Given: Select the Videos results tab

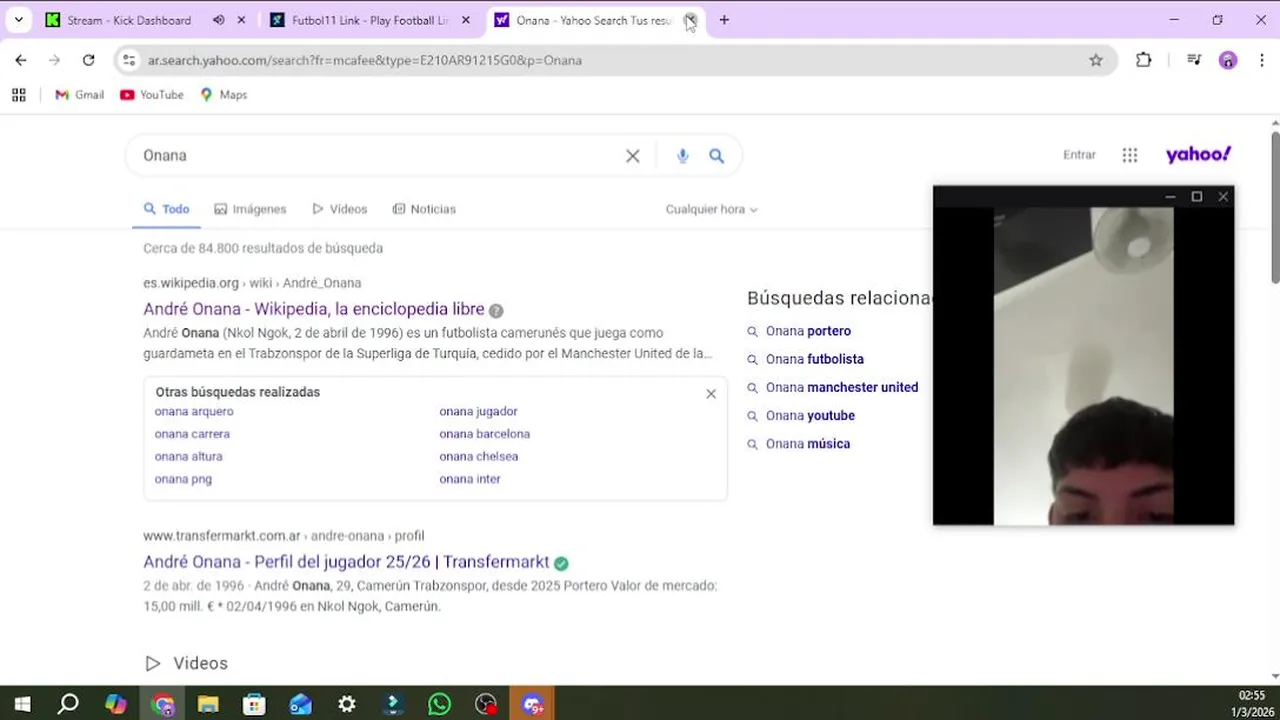Looking at the screenshot, I should [339, 209].
